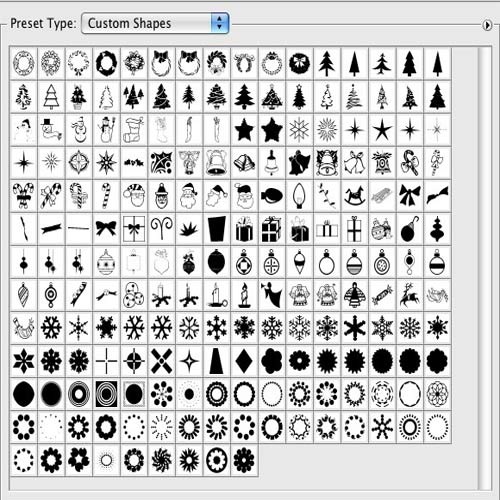500x500 pixels.
Task: Pick the solid black diamond shape
Action: pos(244,361)
